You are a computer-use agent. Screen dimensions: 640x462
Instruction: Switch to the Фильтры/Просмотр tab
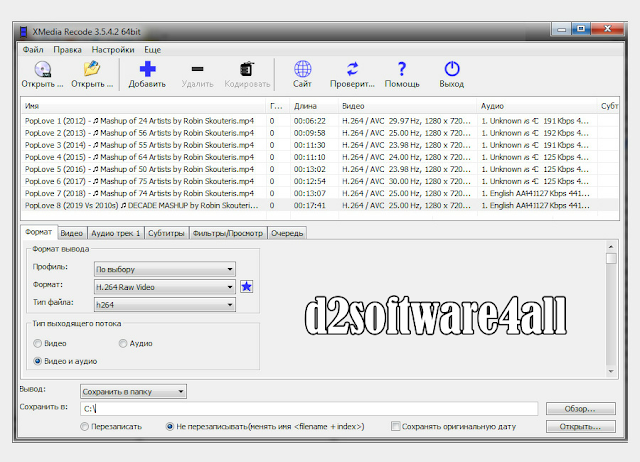(x=228, y=233)
